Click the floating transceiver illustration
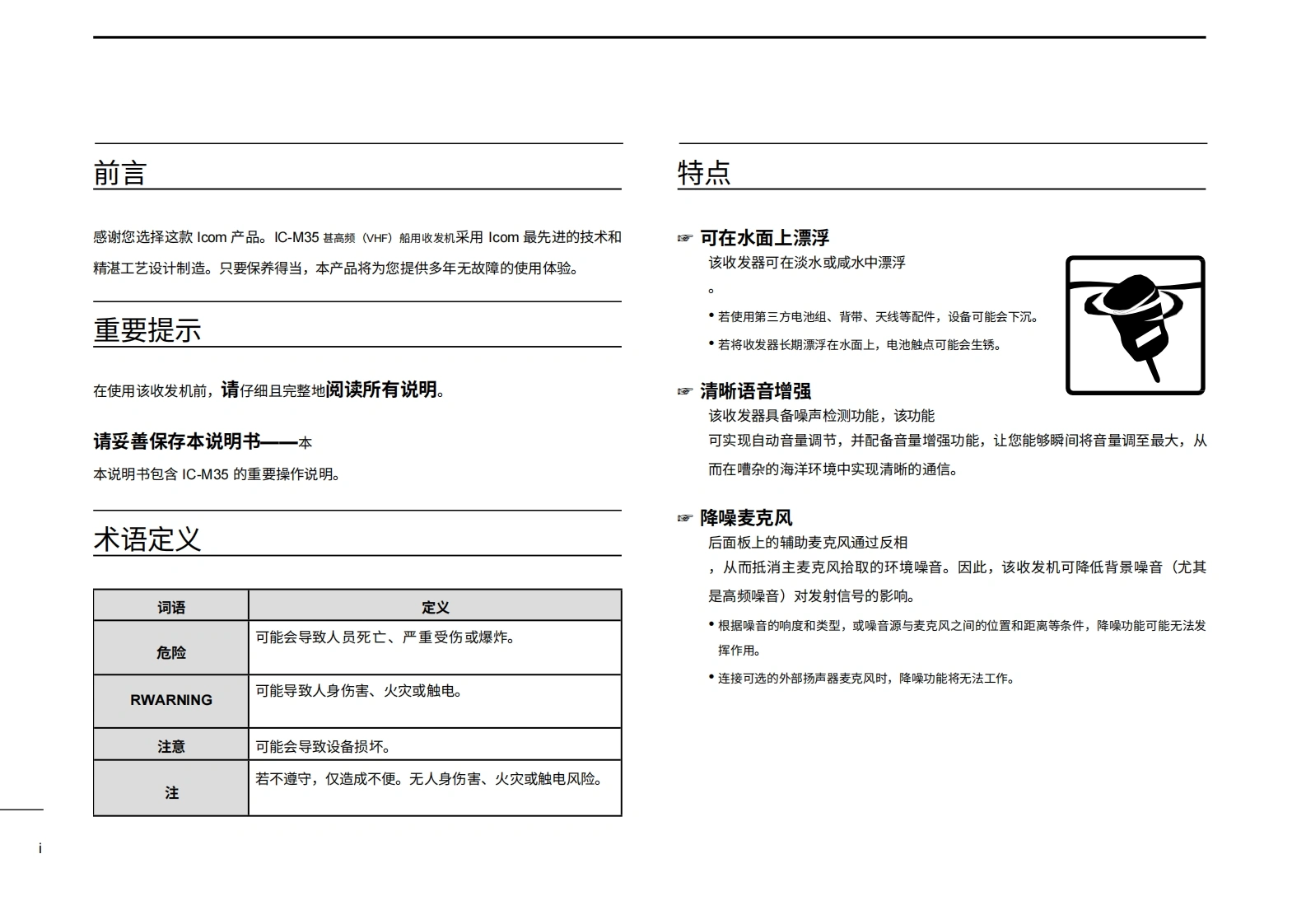This screenshot has height=924, width=1306. point(1135,325)
